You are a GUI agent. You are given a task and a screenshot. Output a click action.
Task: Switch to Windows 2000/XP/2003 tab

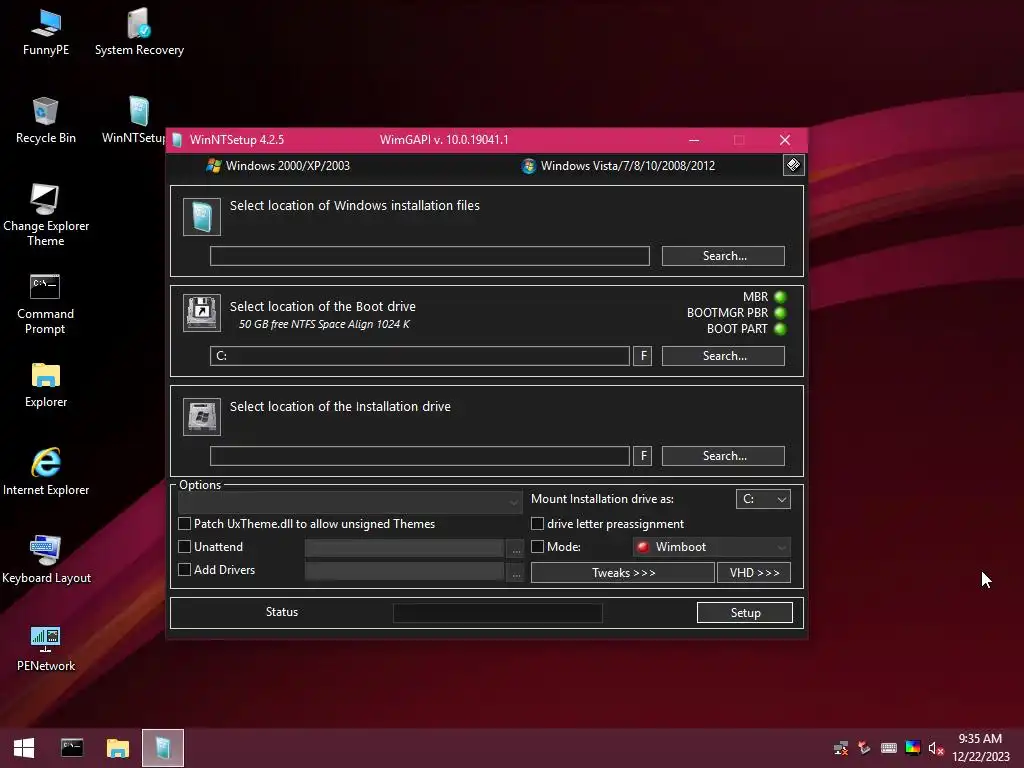[278, 166]
